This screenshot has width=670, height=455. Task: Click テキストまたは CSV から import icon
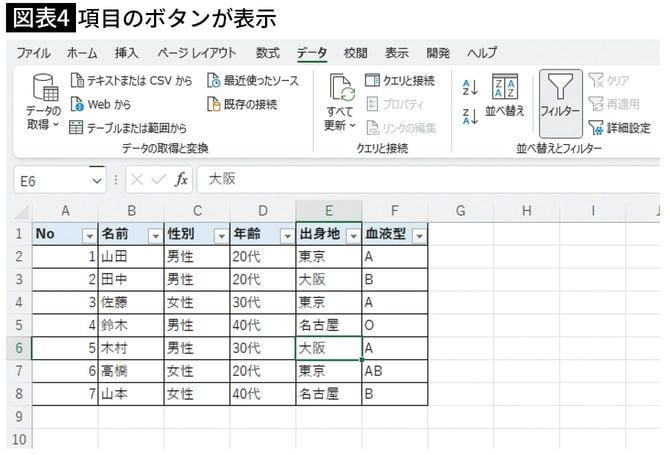(x=77, y=80)
